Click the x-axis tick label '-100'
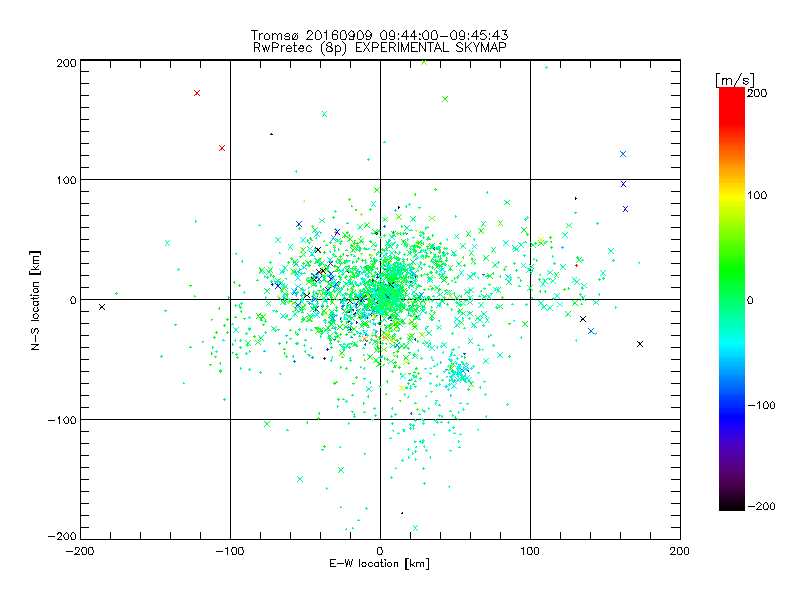800x600 pixels. point(230,551)
